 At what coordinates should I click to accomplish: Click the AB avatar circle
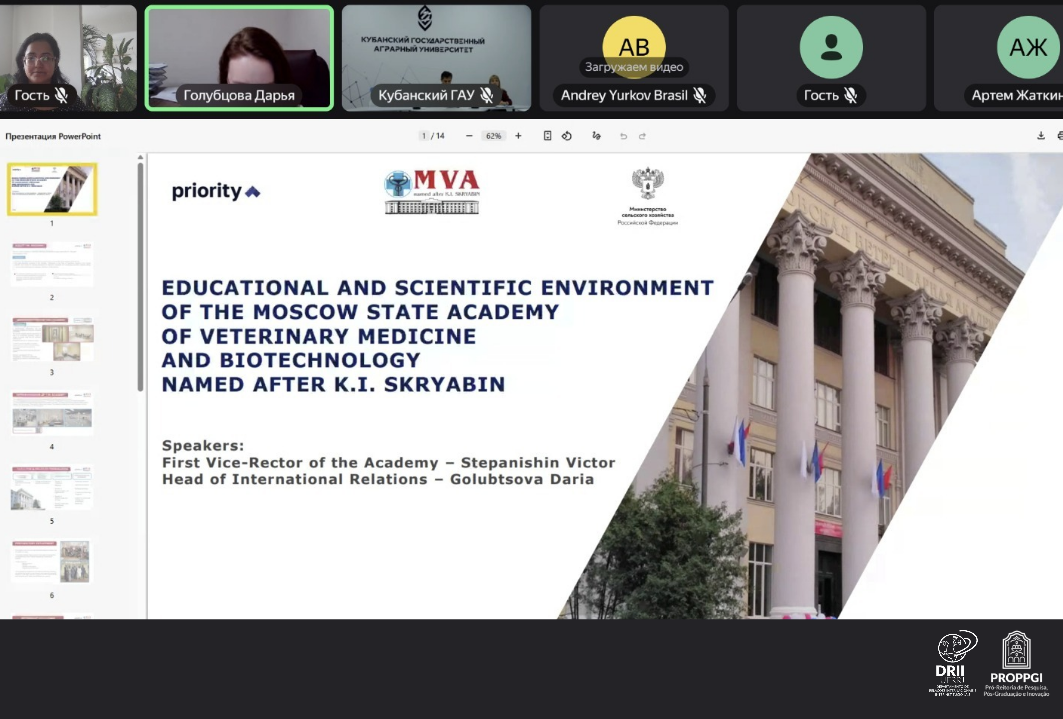click(x=634, y=46)
